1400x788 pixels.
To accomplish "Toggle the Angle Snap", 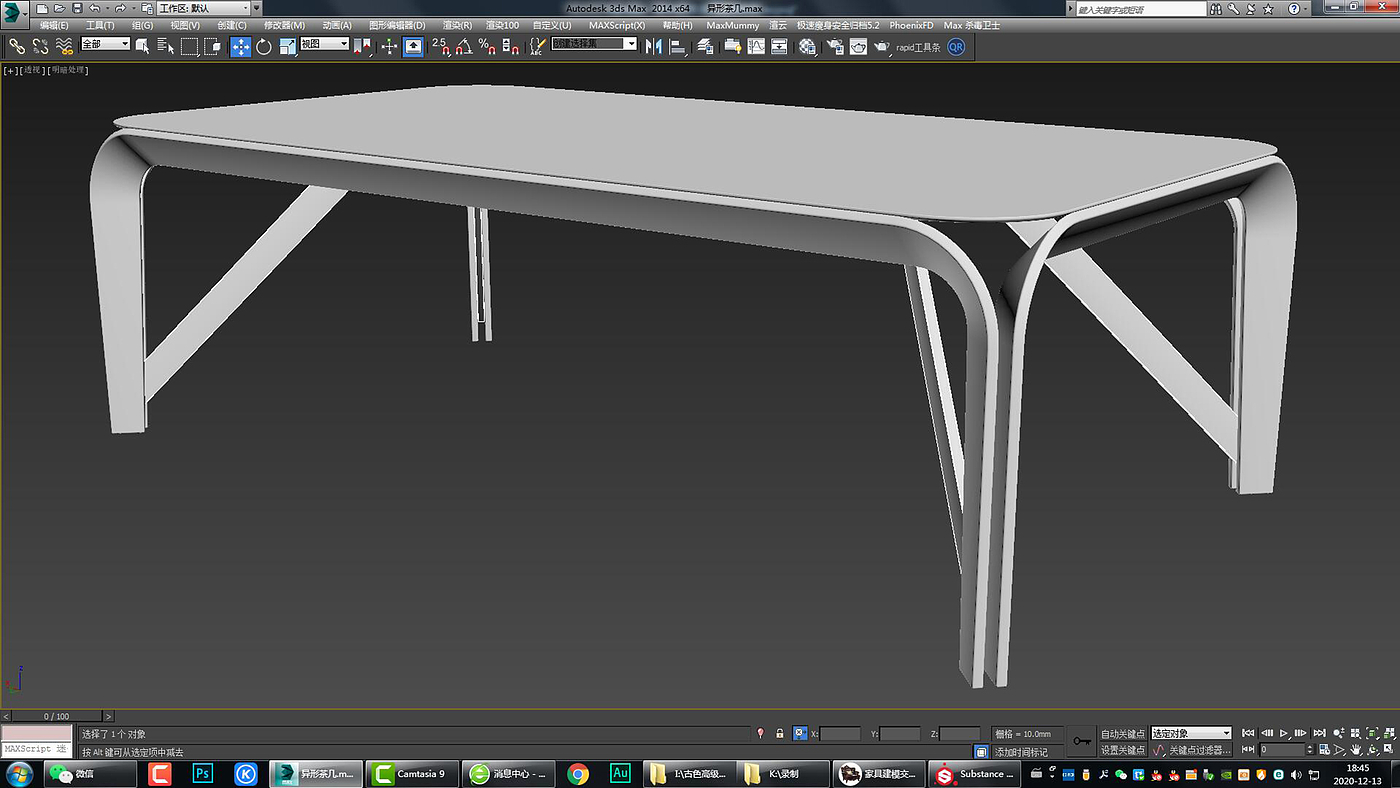I will (464, 47).
